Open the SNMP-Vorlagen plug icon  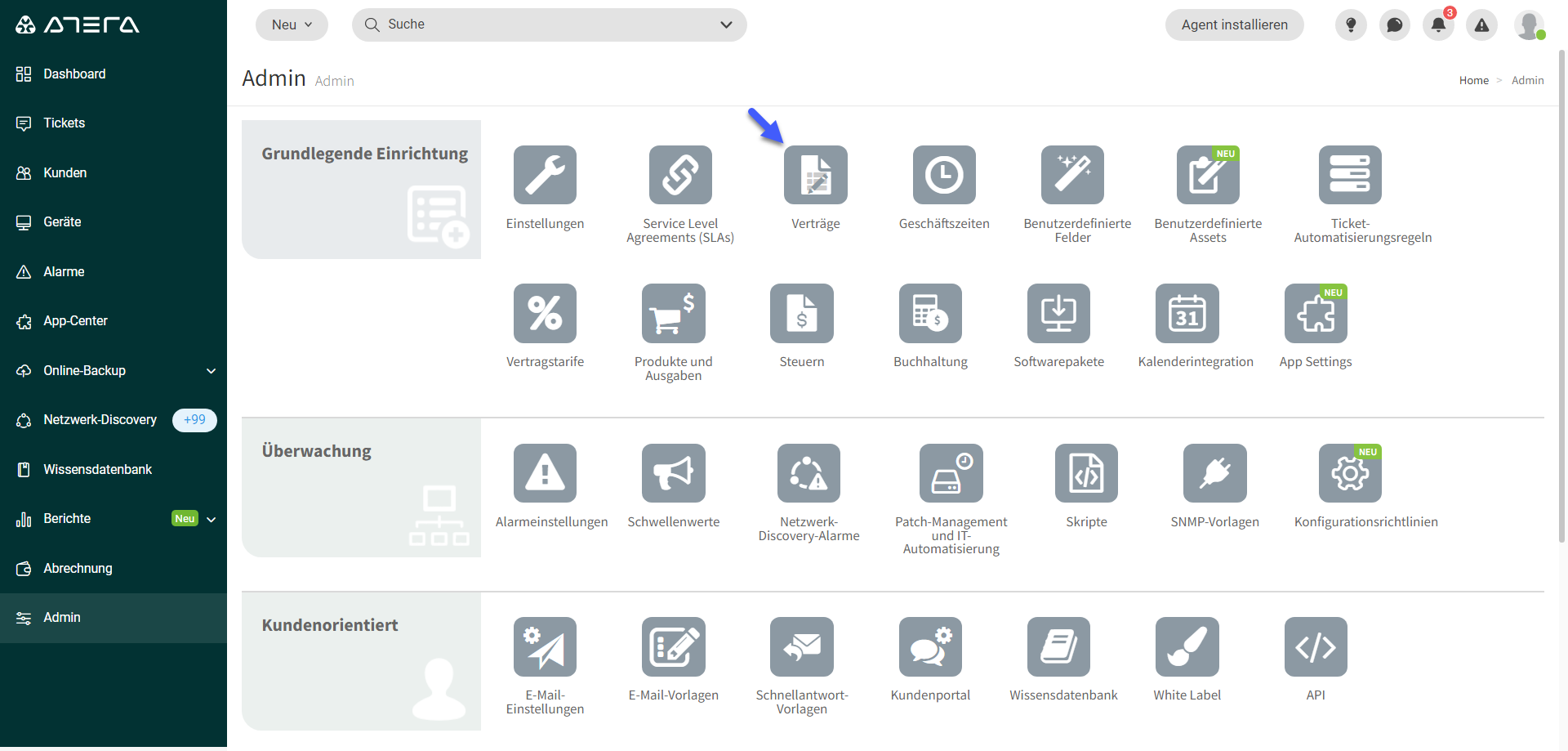1215,473
